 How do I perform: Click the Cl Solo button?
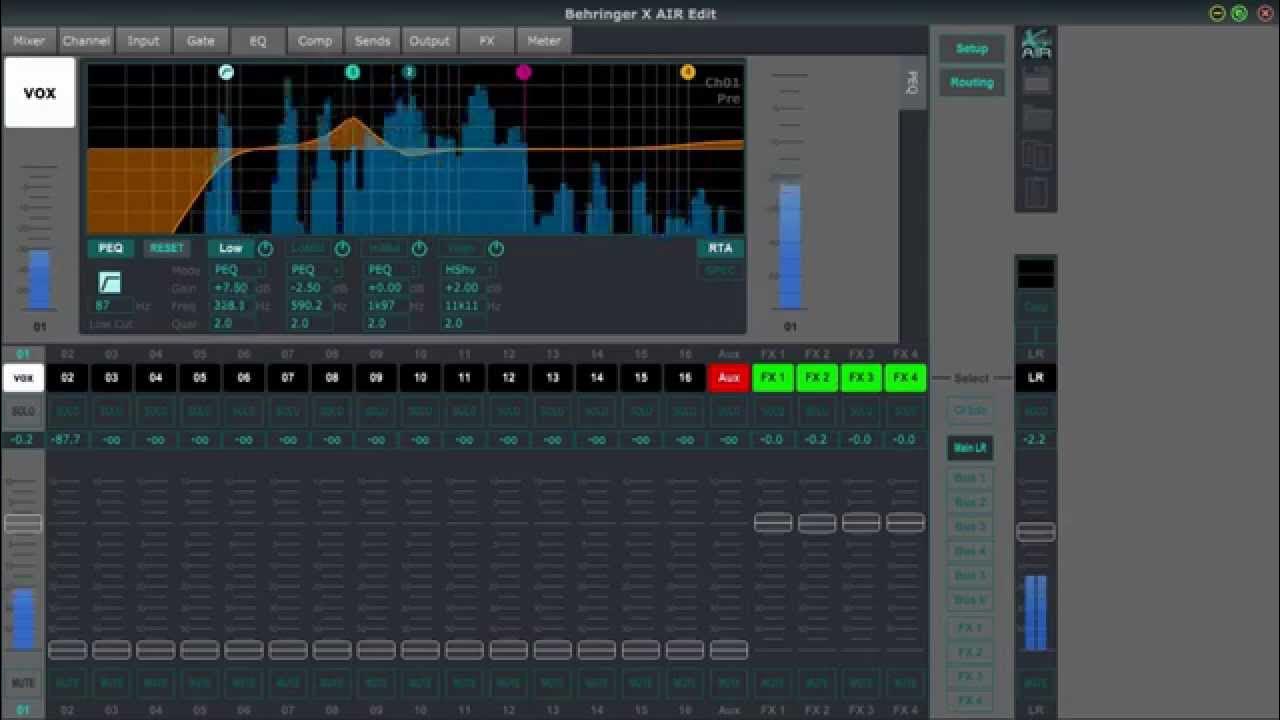click(970, 411)
